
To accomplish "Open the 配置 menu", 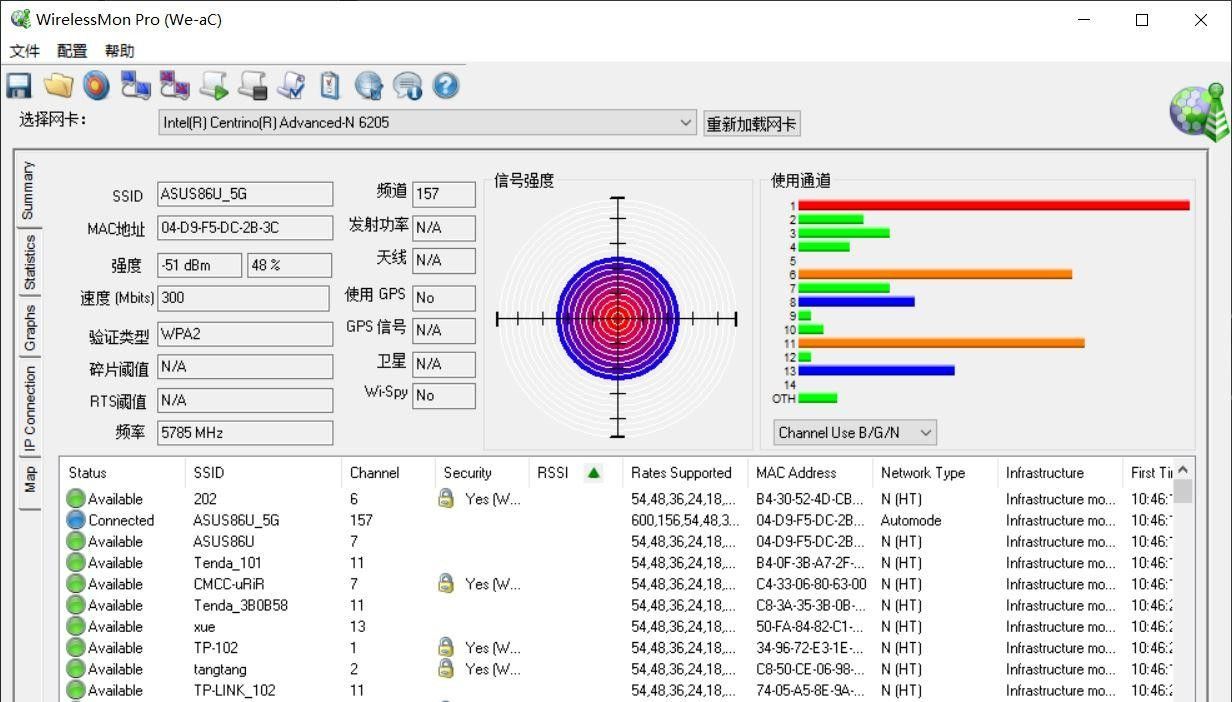I will click(x=72, y=51).
